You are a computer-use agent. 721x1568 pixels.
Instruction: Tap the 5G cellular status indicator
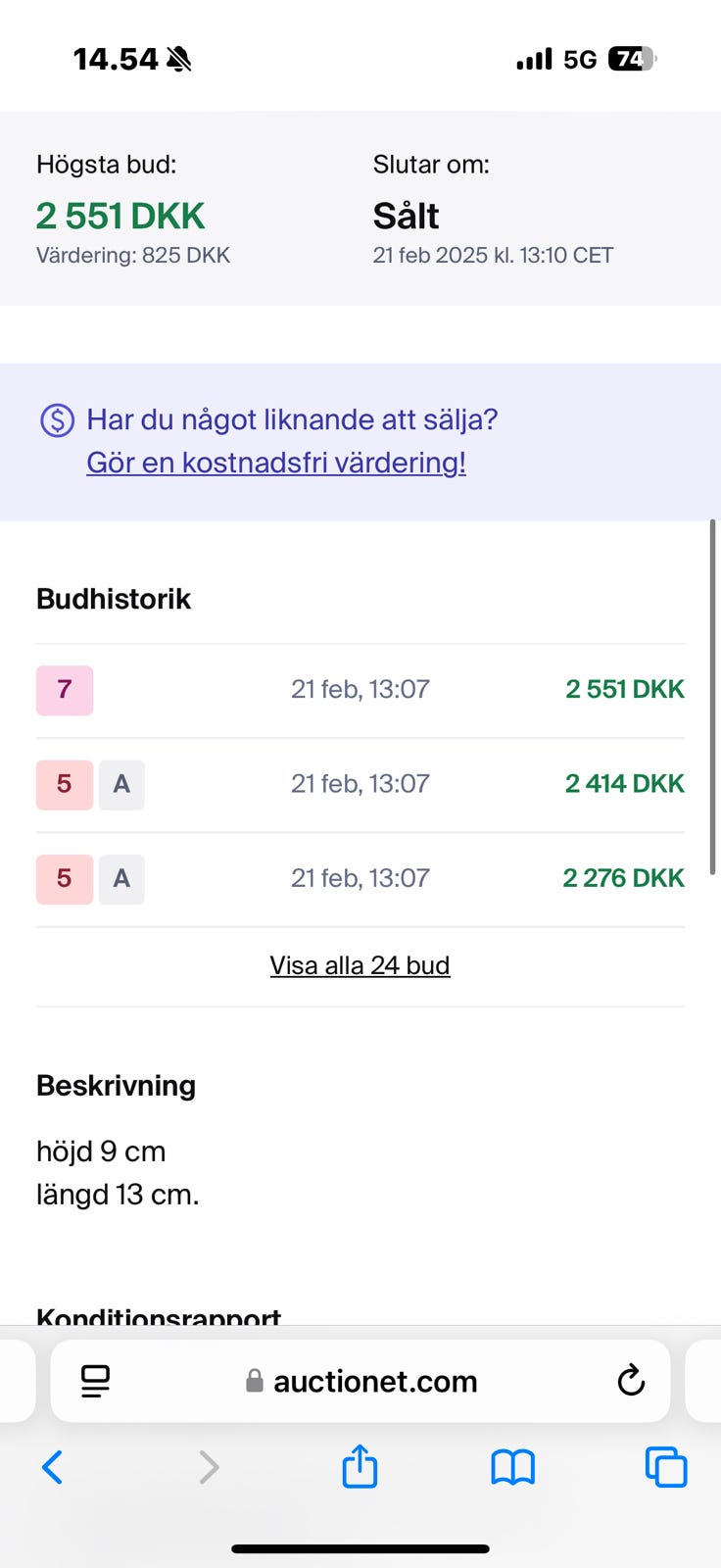pos(580,60)
